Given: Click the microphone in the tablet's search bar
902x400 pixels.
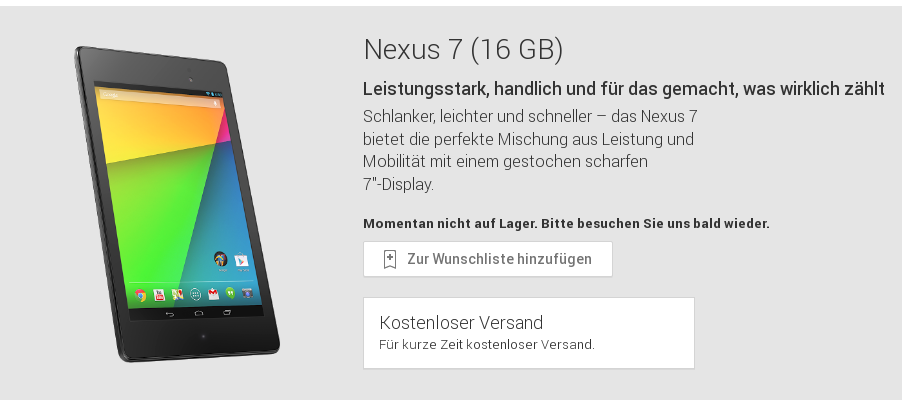Looking at the screenshot, I should tap(216, 103).
